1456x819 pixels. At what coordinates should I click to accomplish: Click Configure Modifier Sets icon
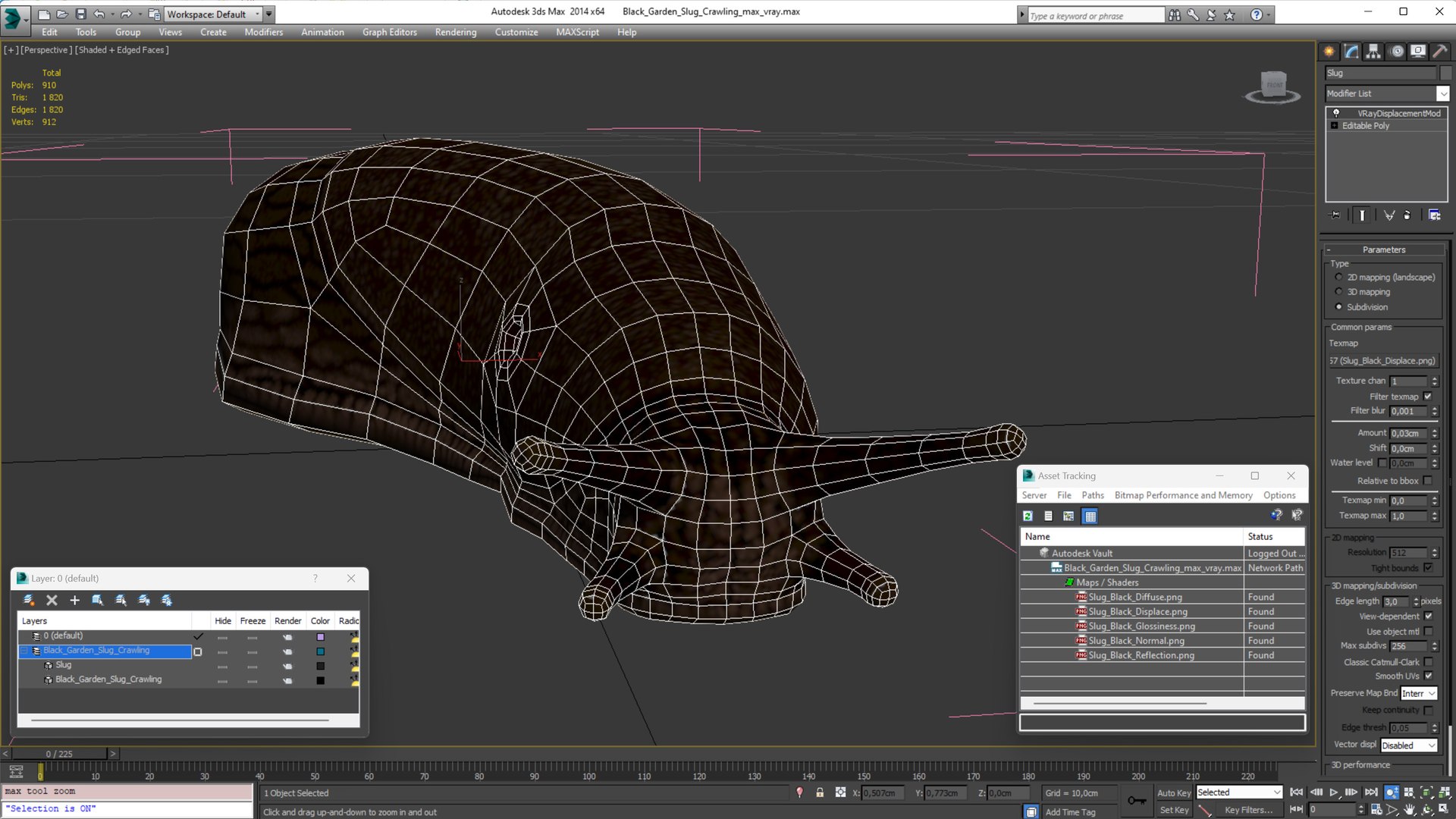tap(1435, 215)
